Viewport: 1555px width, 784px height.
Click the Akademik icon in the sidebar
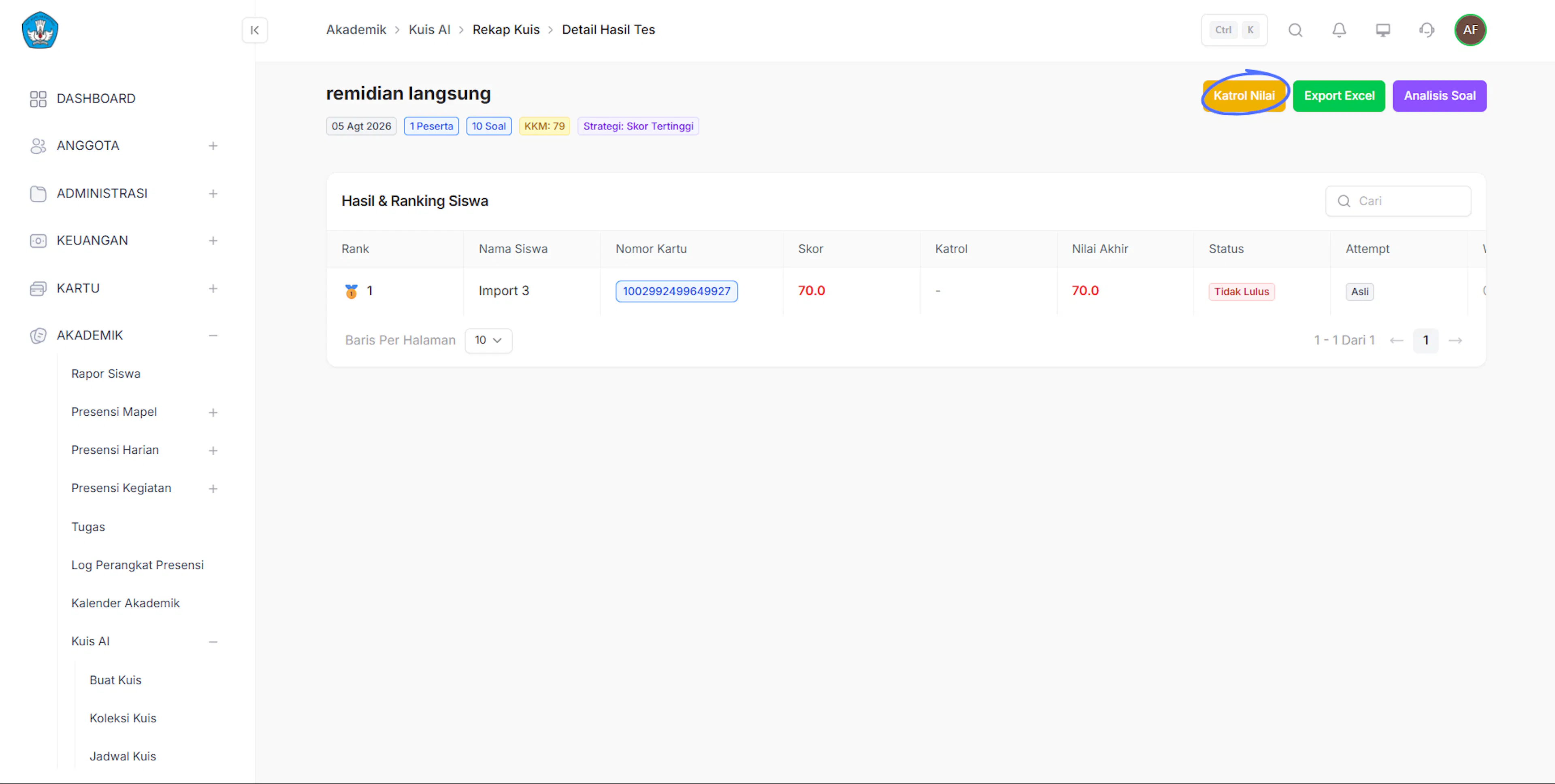pos(38,336)
